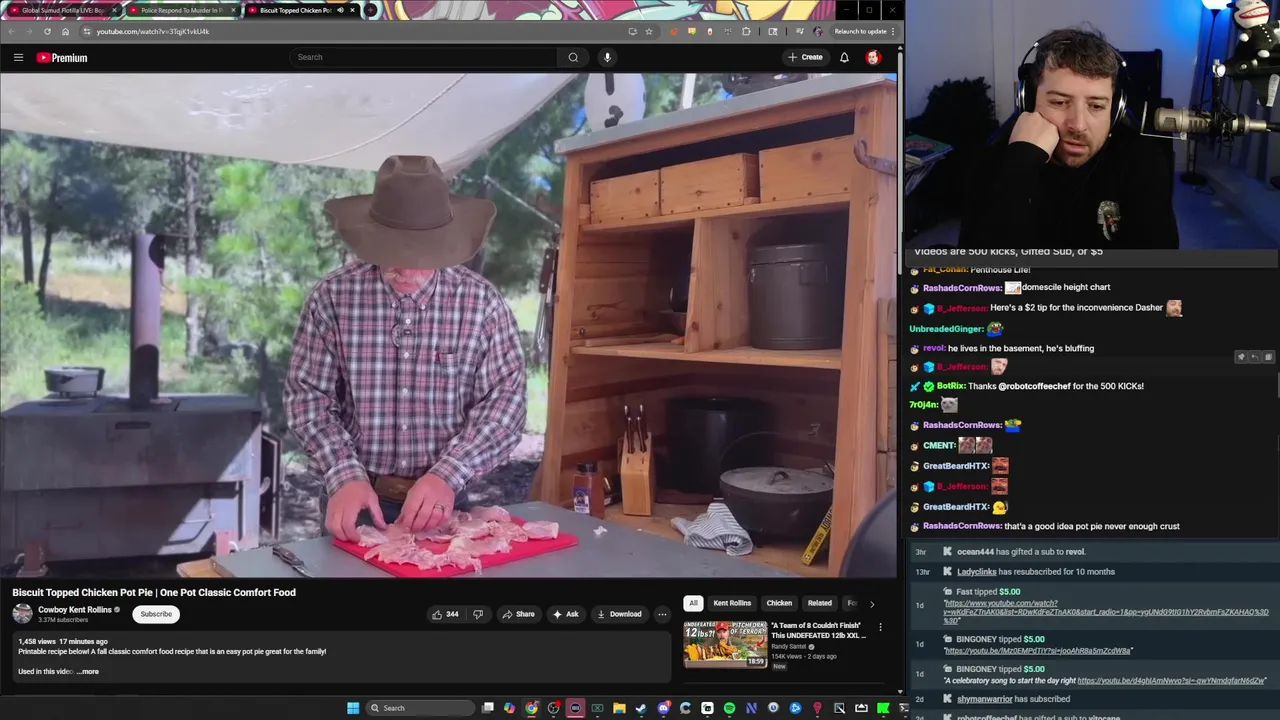Open Cowboy Kent Rollins channel avatar
The height and width of the screenshot is (720, 1280).
coord(22,613)
